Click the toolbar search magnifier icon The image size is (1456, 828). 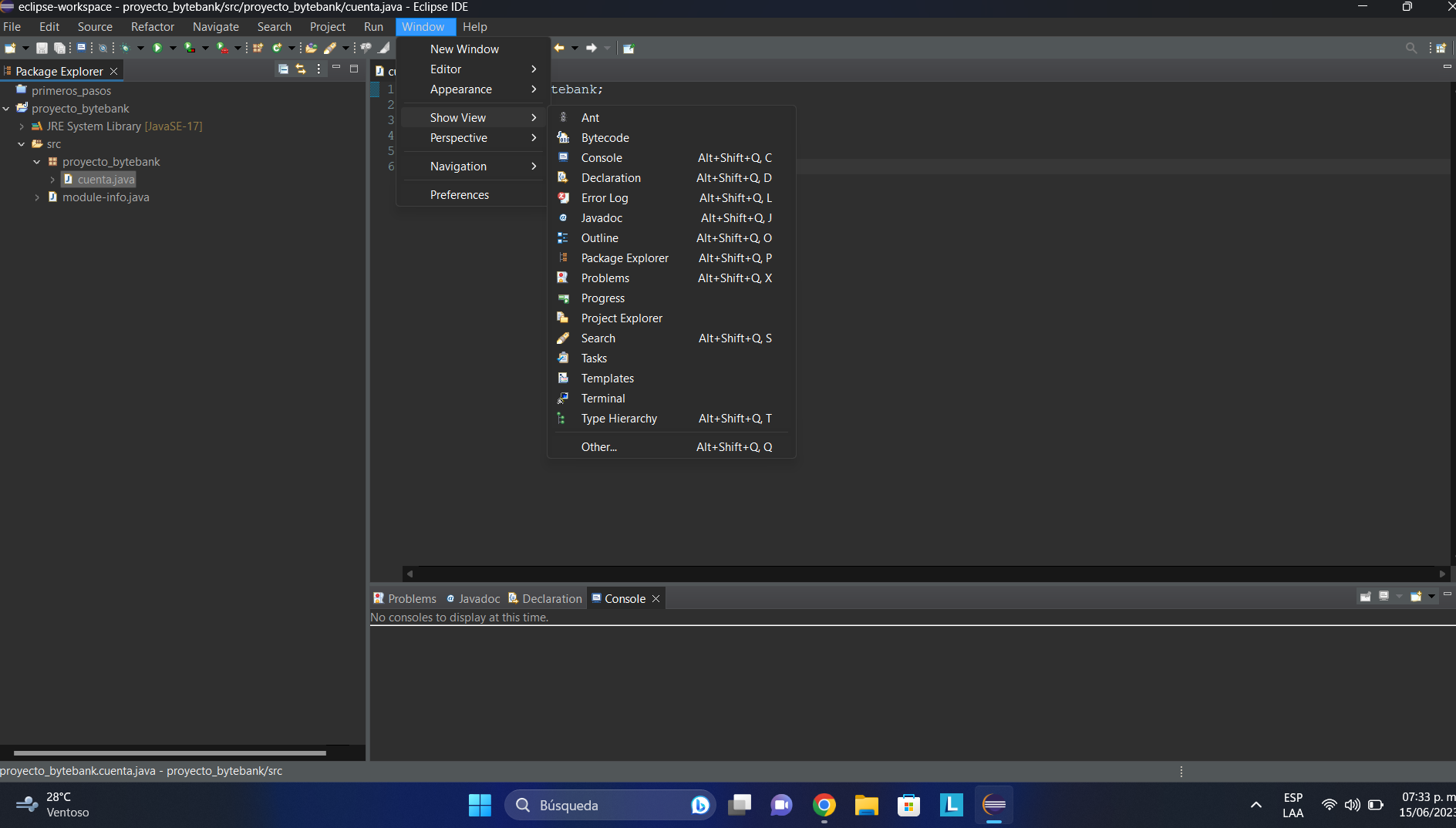click(x=1411, y=48)
